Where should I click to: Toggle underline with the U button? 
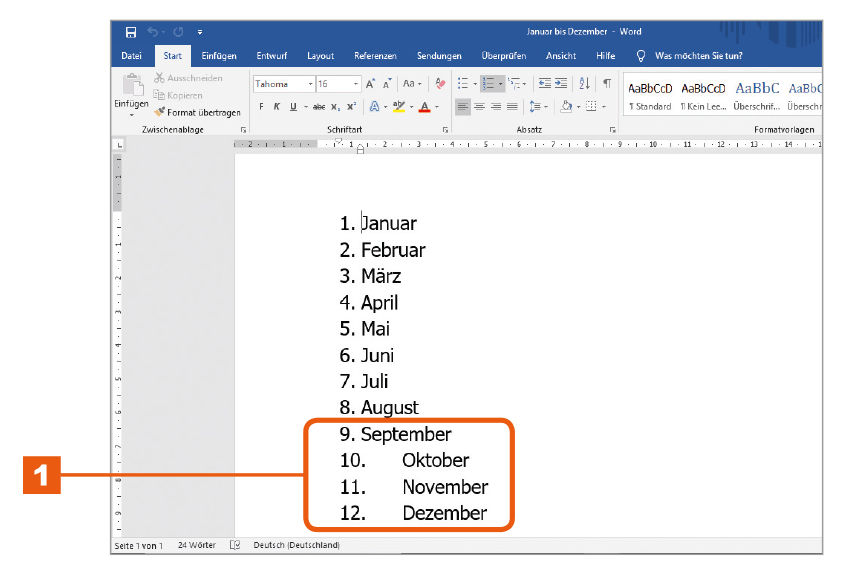293,107
